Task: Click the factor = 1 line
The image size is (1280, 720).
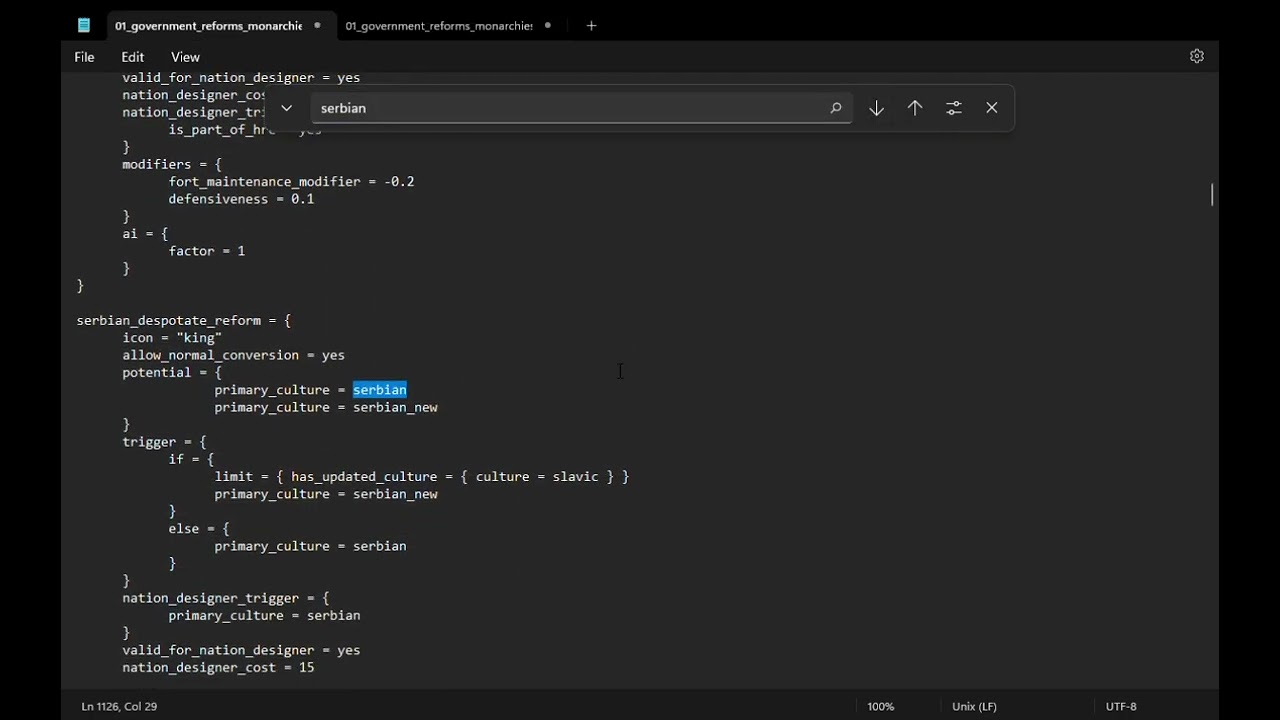Action: pos(207,251)
